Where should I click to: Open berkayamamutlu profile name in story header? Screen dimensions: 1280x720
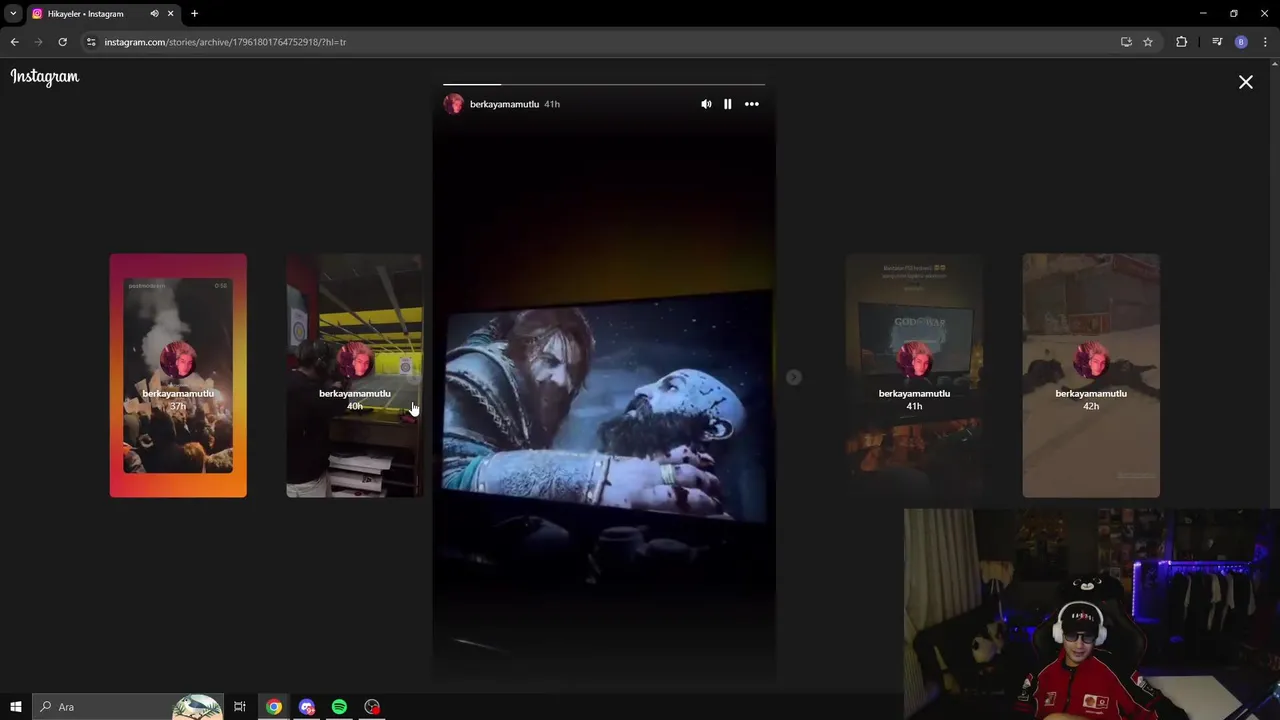[504, 104]
